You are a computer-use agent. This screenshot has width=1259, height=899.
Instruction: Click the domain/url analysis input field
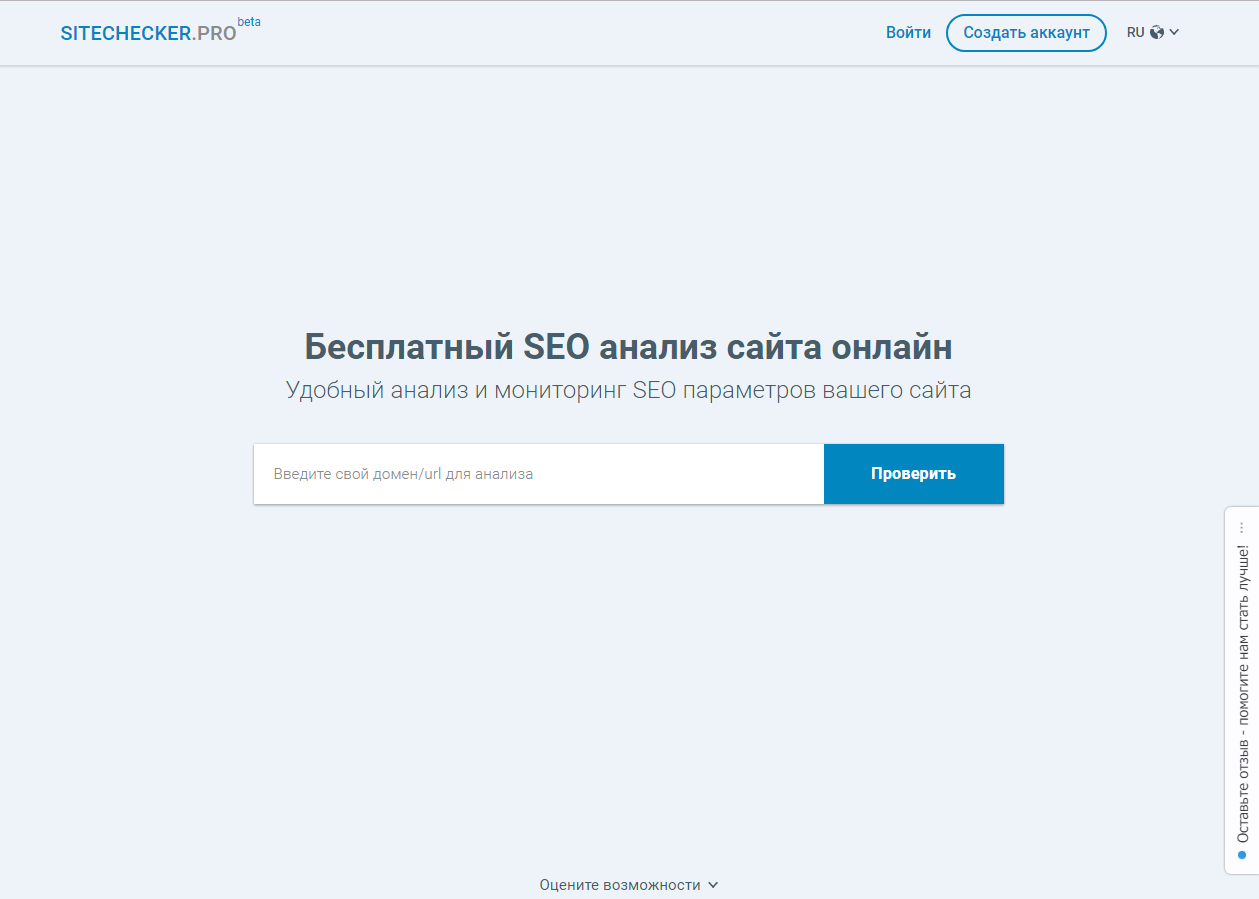click(539, 473)
